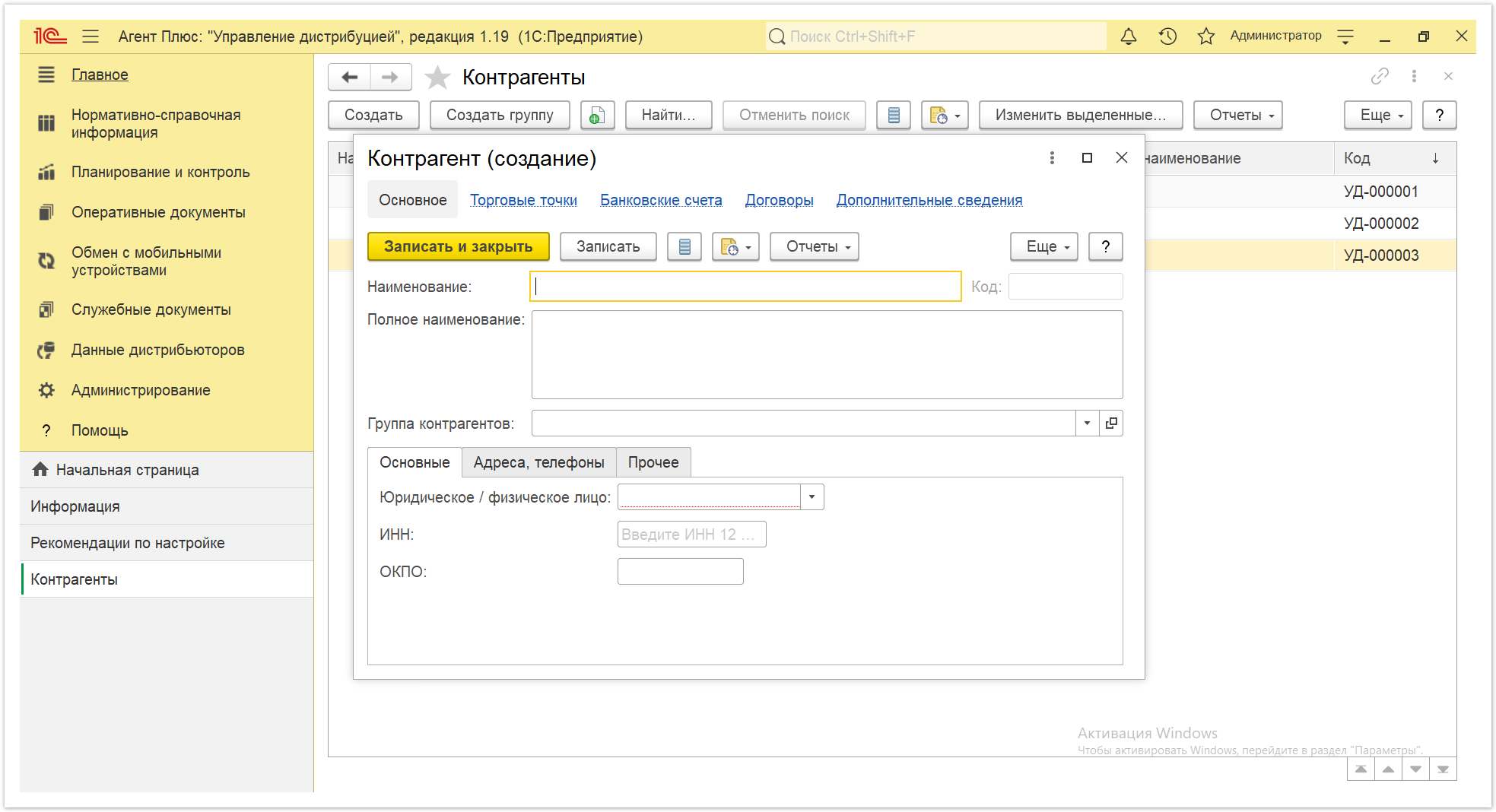Click Найти... button
This screenshot has height=812, width=1496.
(x=669, y=115)
